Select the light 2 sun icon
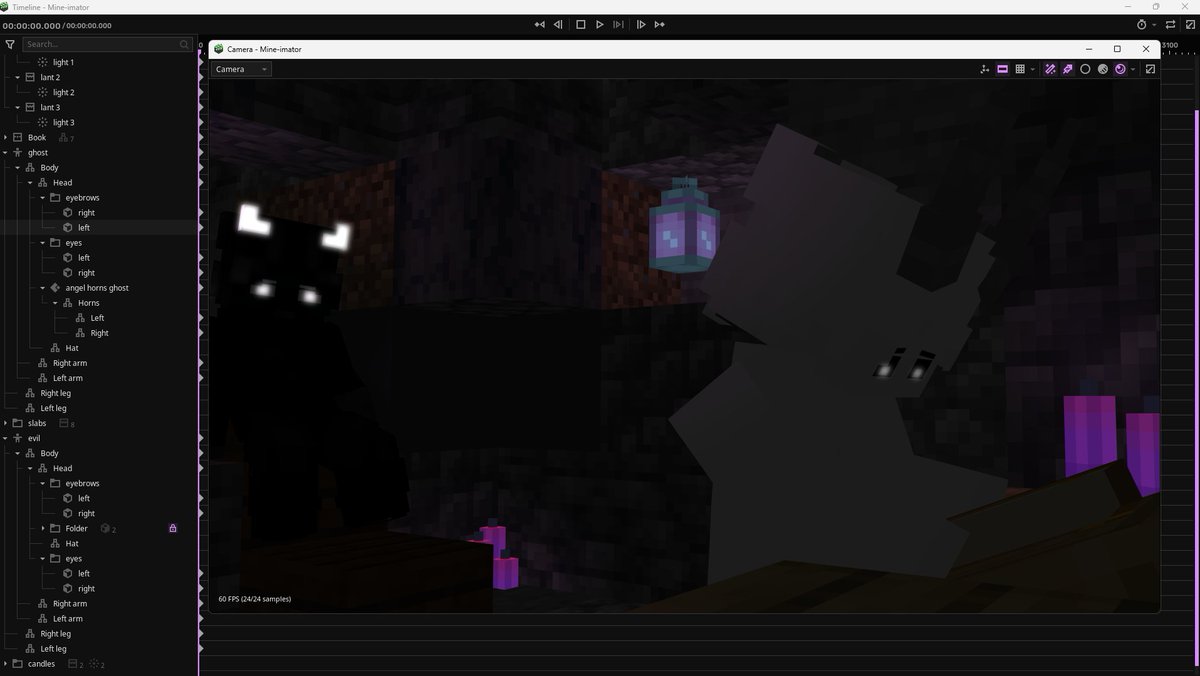1200x676 pixels. (x=43, y=92)
